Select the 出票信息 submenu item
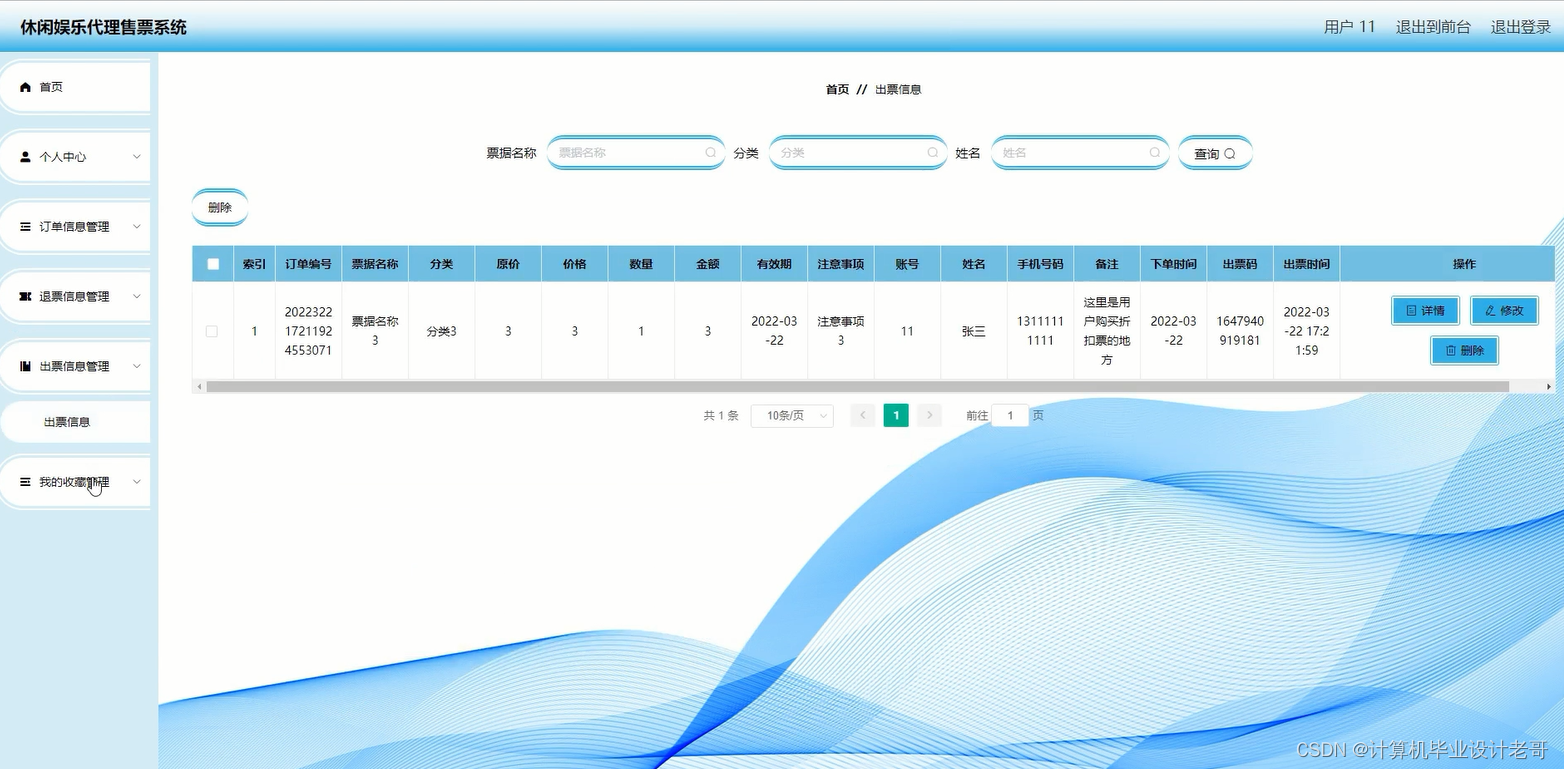The image size is (1564, 769). pos(75,422)
